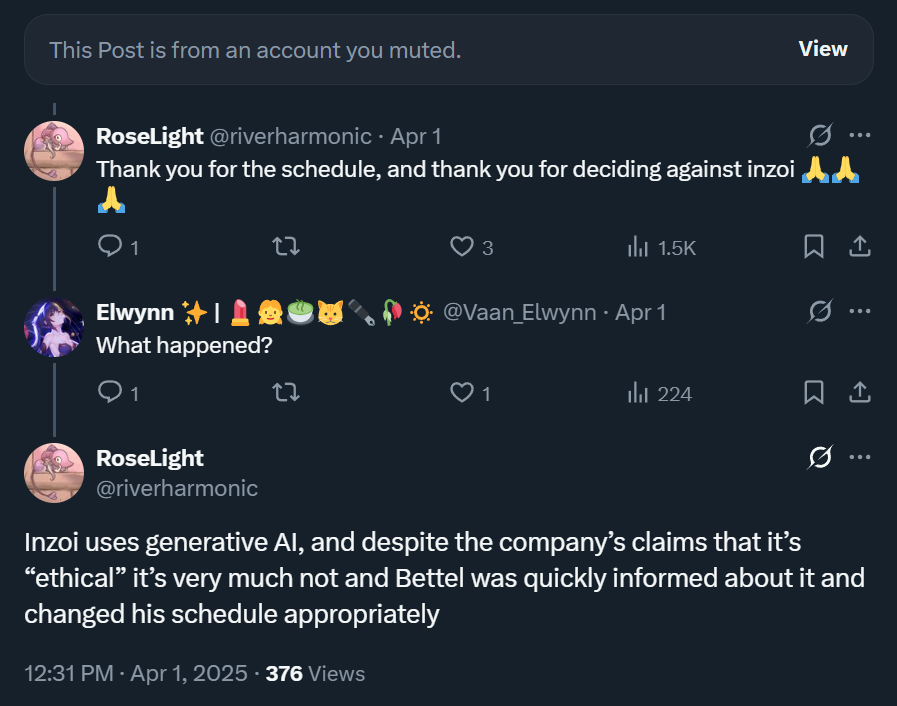The height and width of the screenshot is (706, 897).
Task: Reply to Elwynn's 'What happened?' post
Action: (x=110, y=393)
